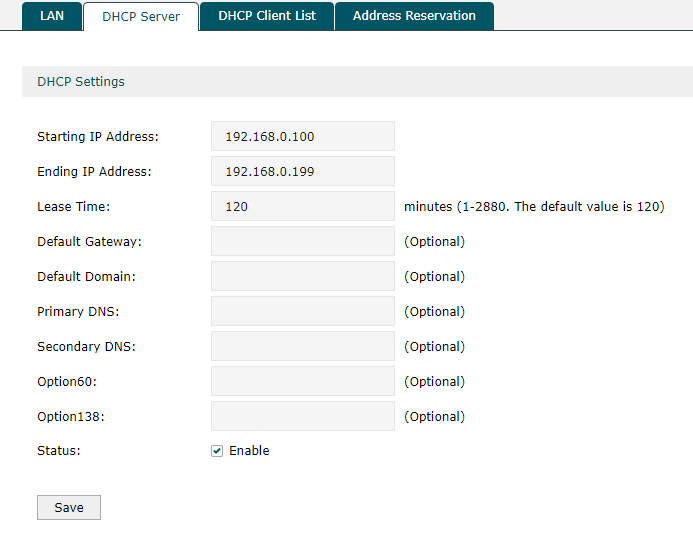Click the Option138 input field
Image resolution: width=693 pixels, height=536 pixels.
point(303,416)
